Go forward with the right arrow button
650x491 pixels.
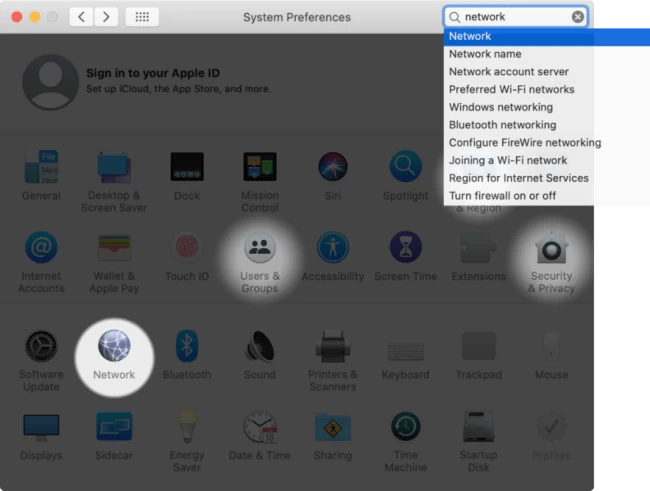[106, 17]
